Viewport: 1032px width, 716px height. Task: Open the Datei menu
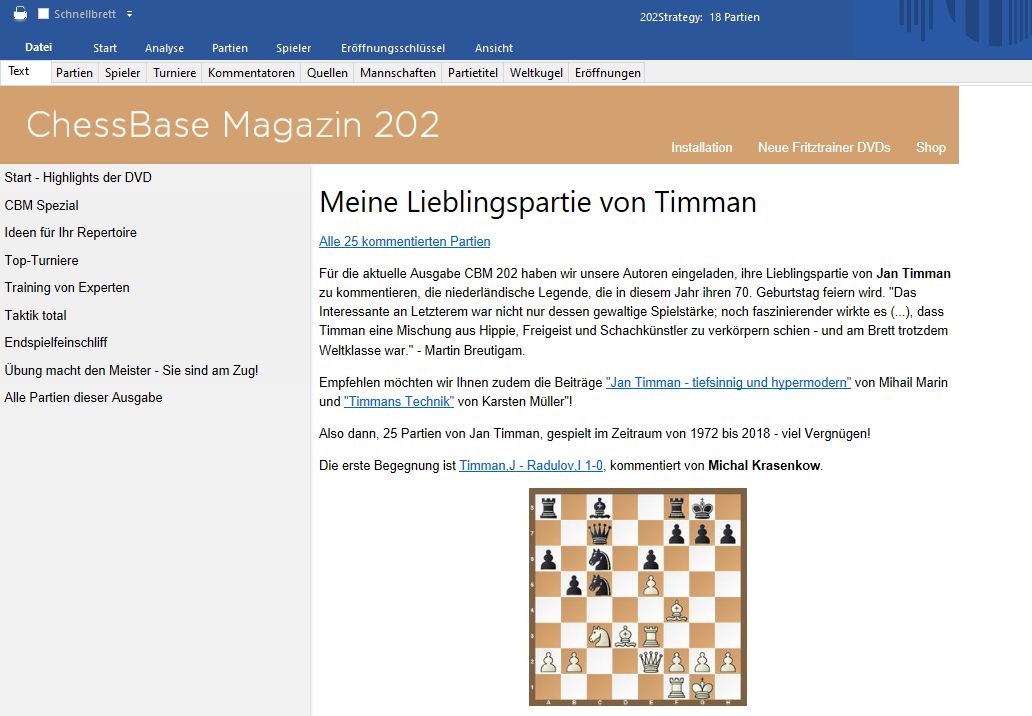coord(38,47)
